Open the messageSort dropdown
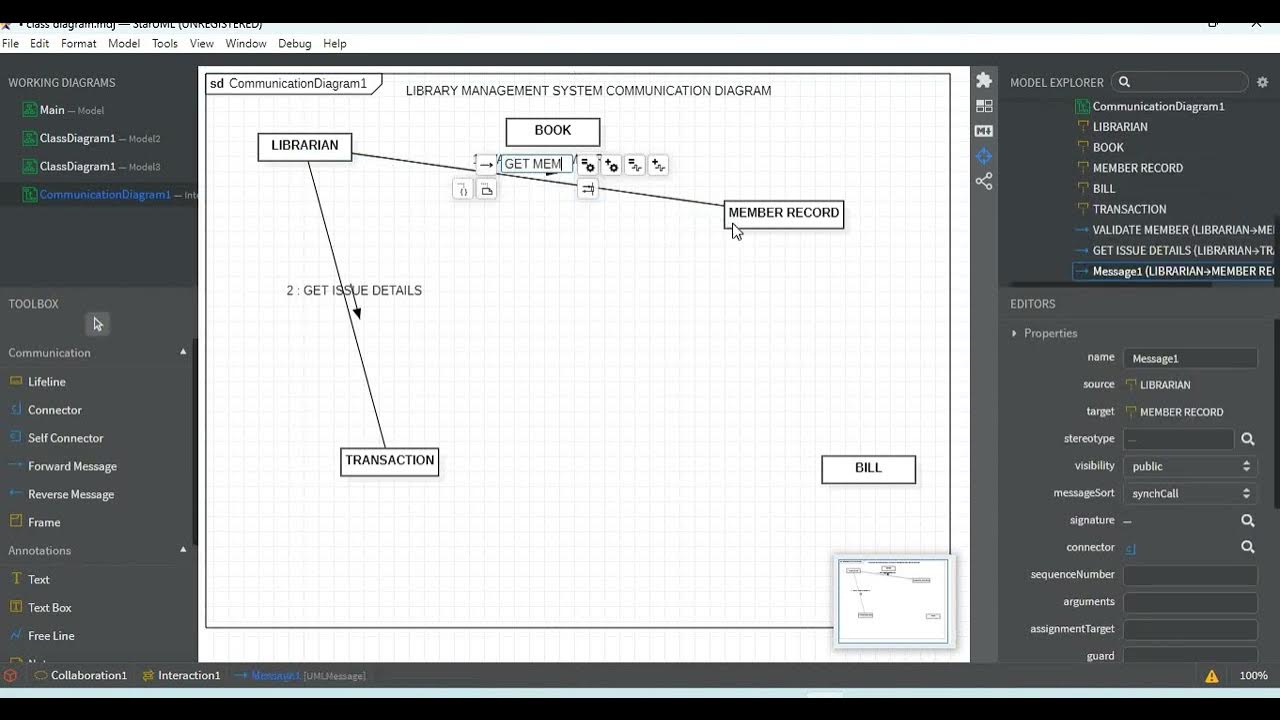Screen dimensions: 1280x720 [x=1190, y=493]
